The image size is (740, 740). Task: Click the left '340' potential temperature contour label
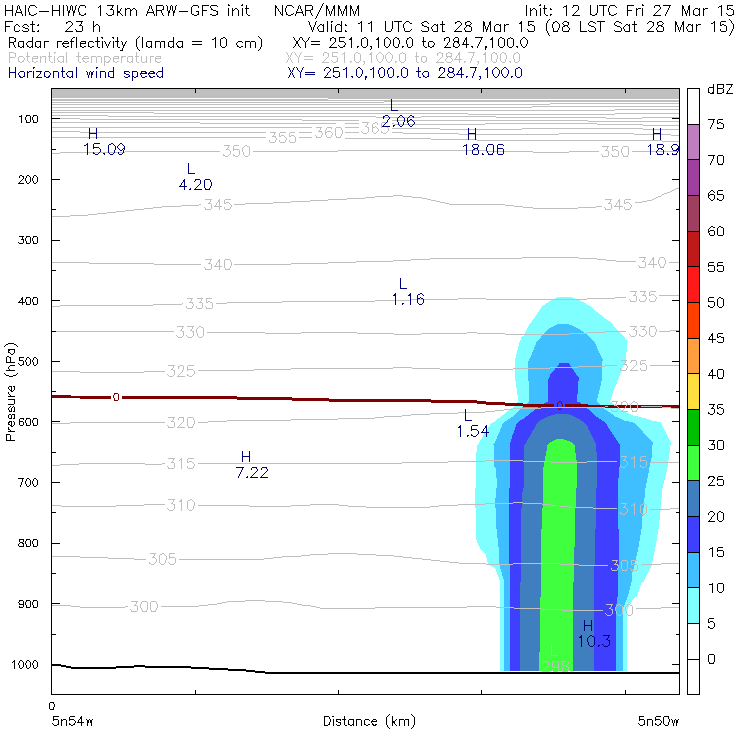(218, 264)
